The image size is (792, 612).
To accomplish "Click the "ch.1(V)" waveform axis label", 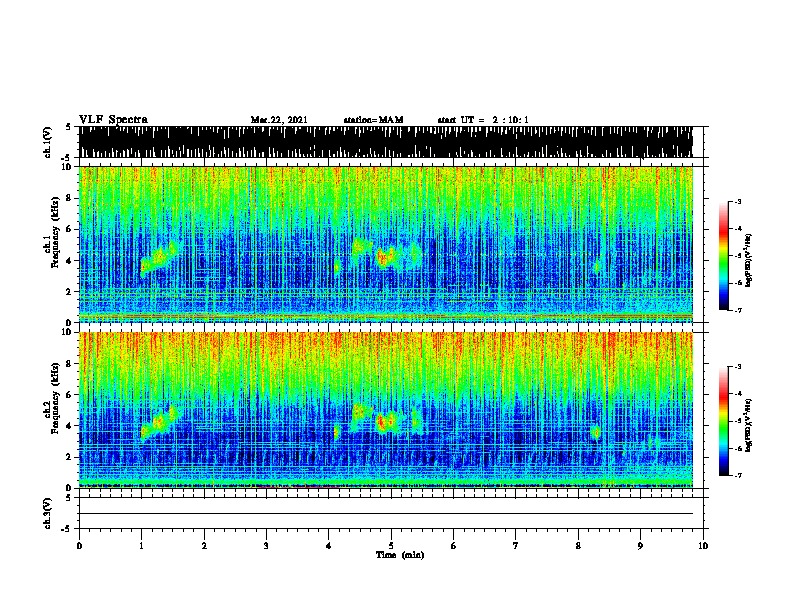I will click(x=48, y=142).
